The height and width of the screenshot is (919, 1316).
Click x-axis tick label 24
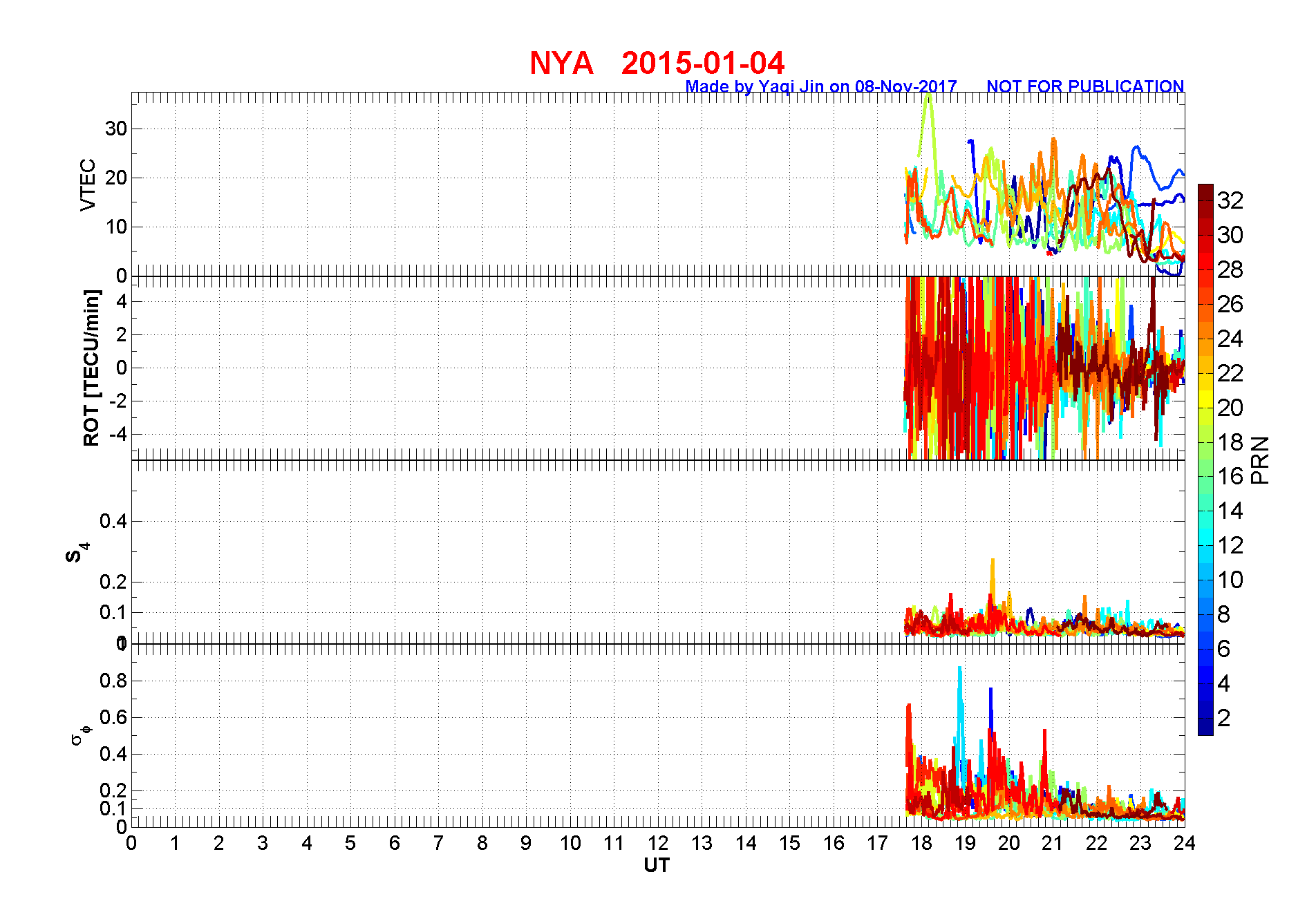point(1185,843)
